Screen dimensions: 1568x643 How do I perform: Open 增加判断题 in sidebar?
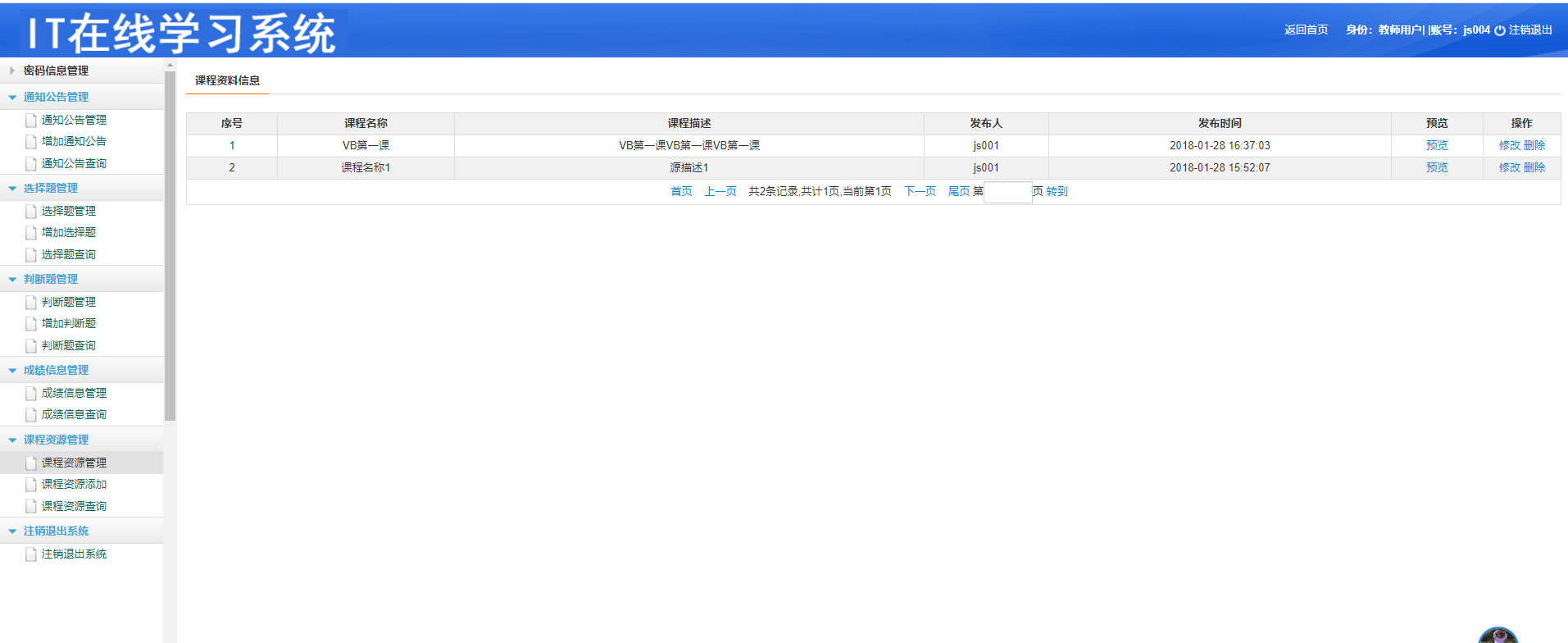pyautogui.click(x=69, y=323)
